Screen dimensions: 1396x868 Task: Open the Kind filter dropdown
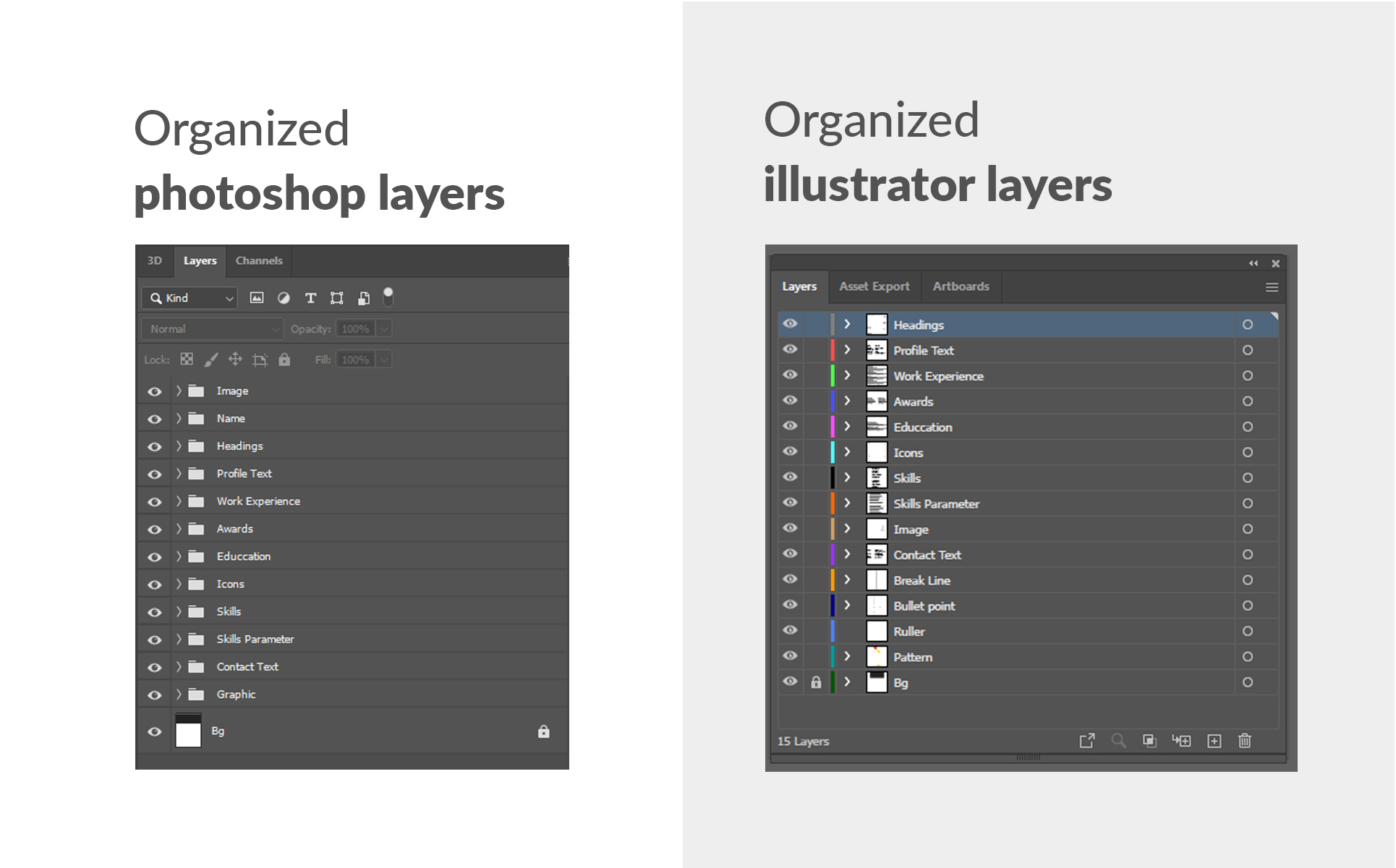point(190,298)
